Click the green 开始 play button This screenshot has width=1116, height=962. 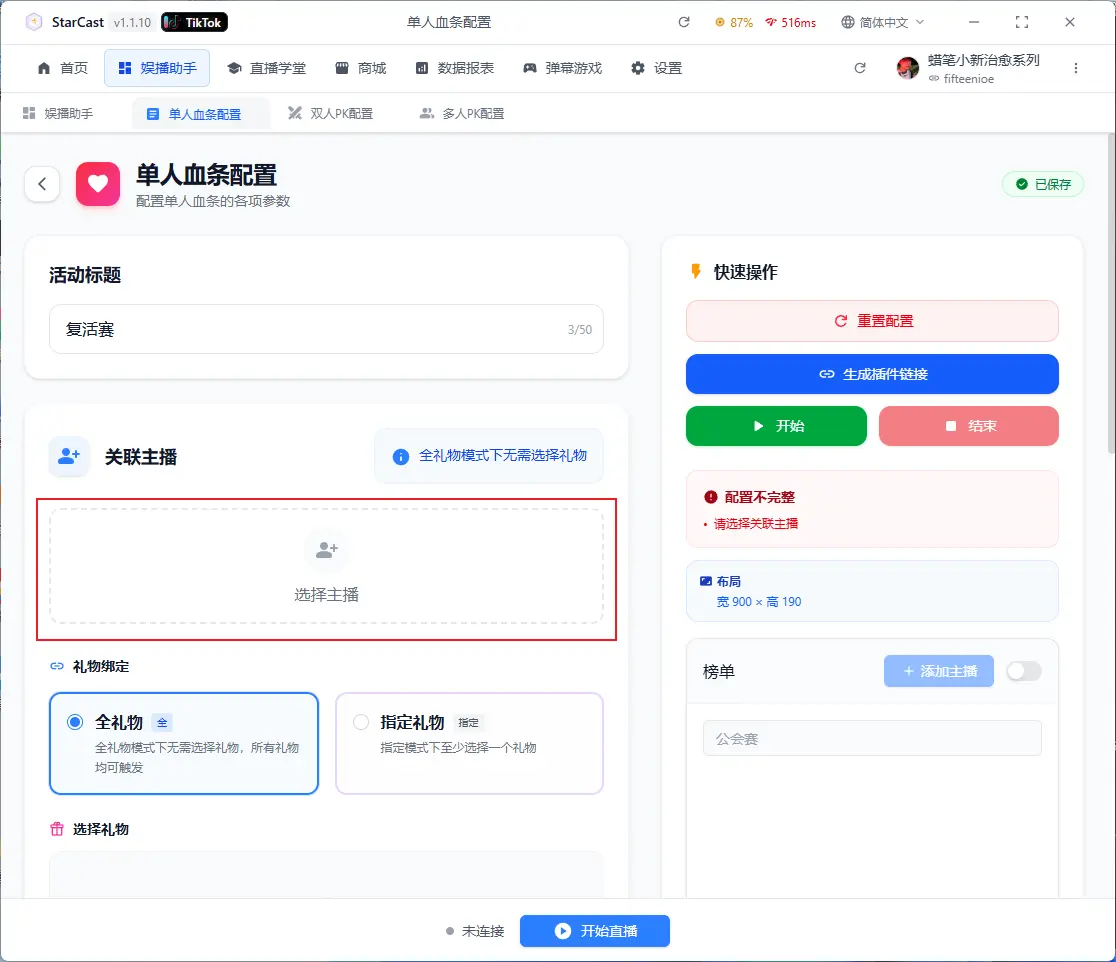[776, 426]
